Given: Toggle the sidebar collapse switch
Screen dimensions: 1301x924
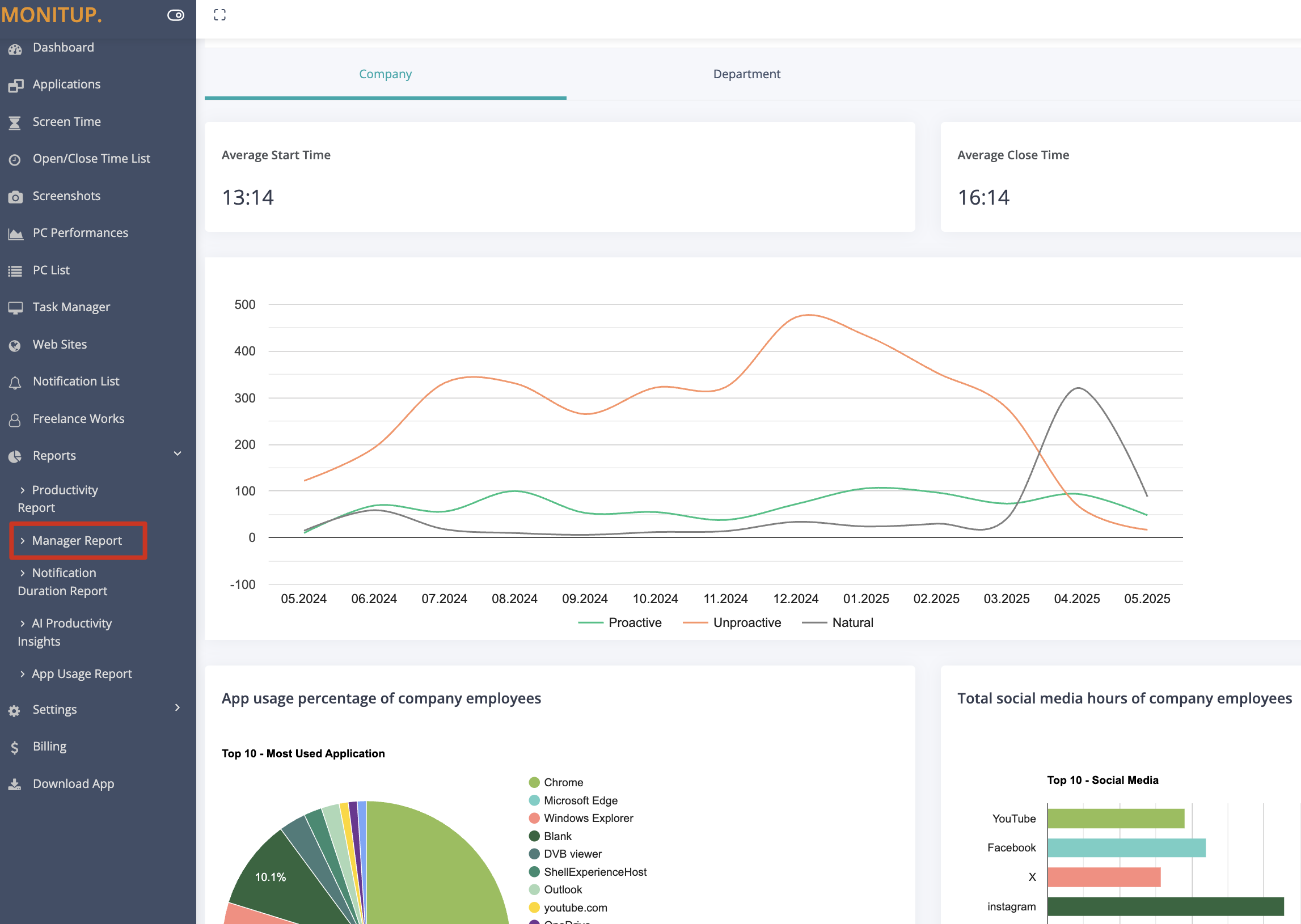Looking at the screenshot, I should point(176,15).
